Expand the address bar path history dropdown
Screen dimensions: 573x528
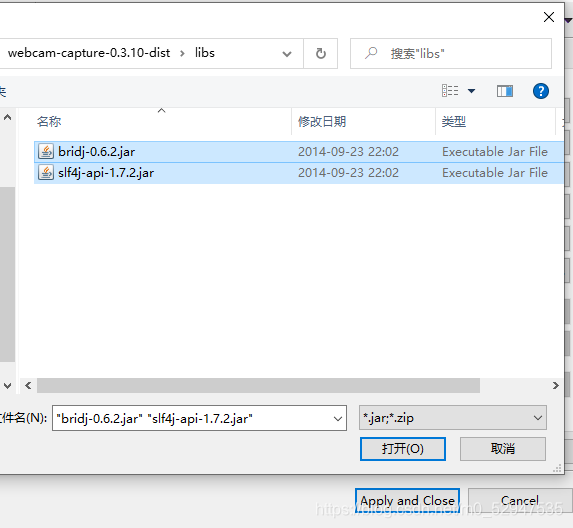coord(287,54)
